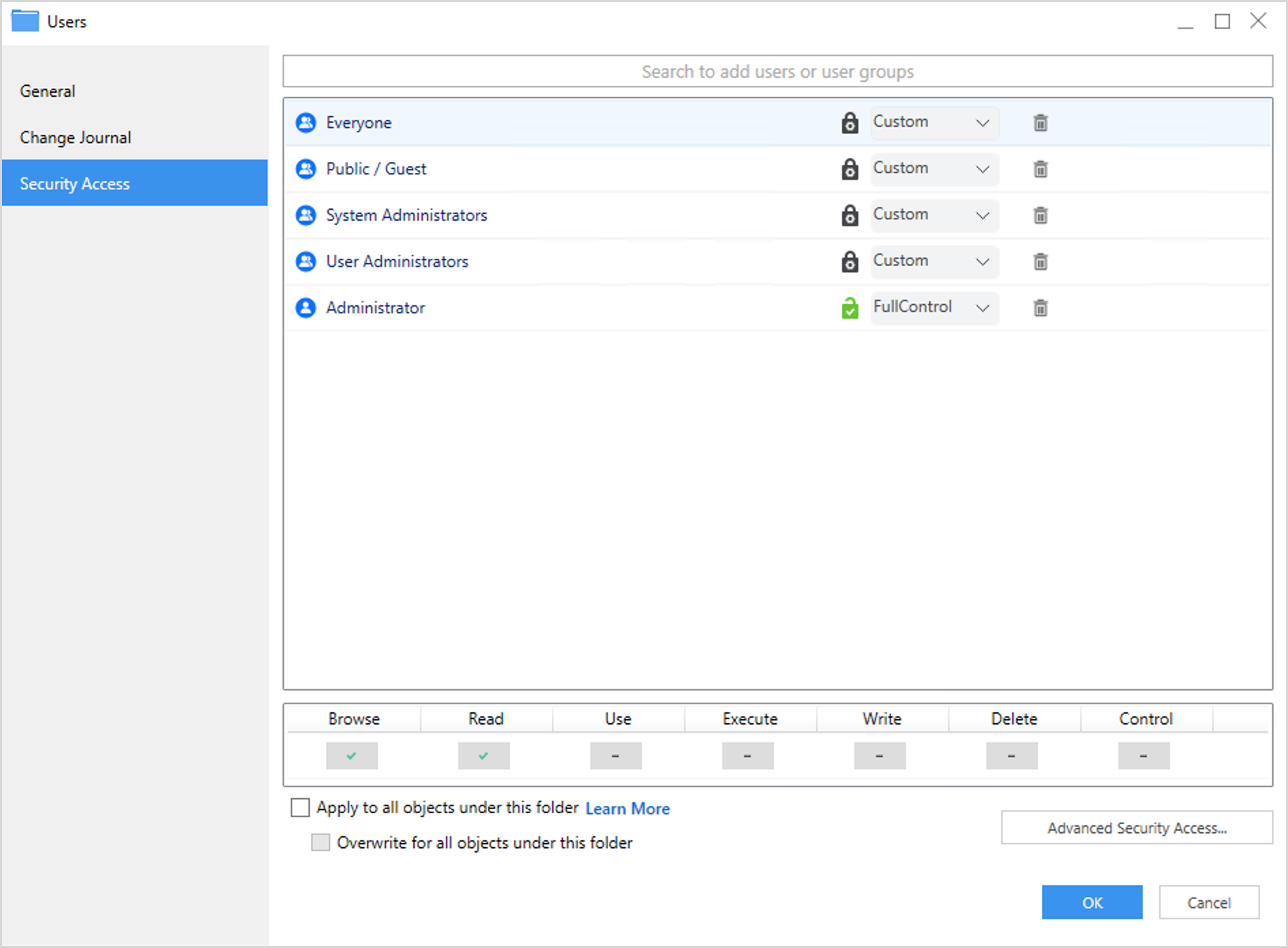Follow the Learn More link
1288x948 pixels.
coord(627,808)
